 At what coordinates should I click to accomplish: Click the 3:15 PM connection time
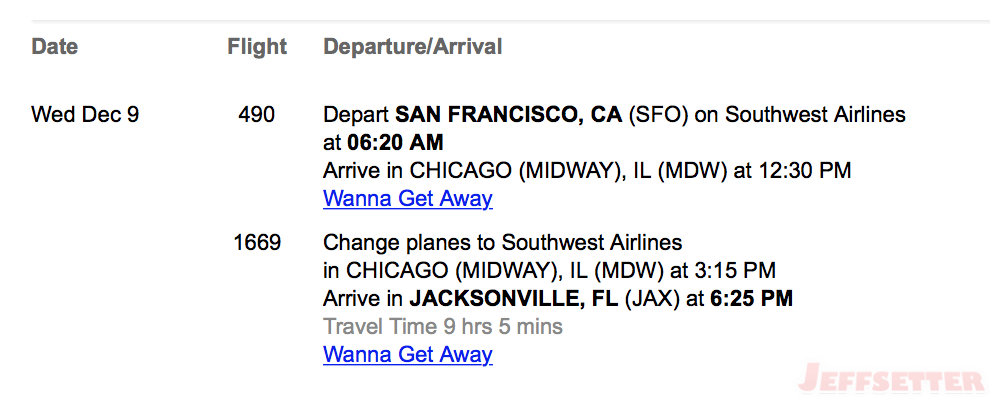coord(734,270)
